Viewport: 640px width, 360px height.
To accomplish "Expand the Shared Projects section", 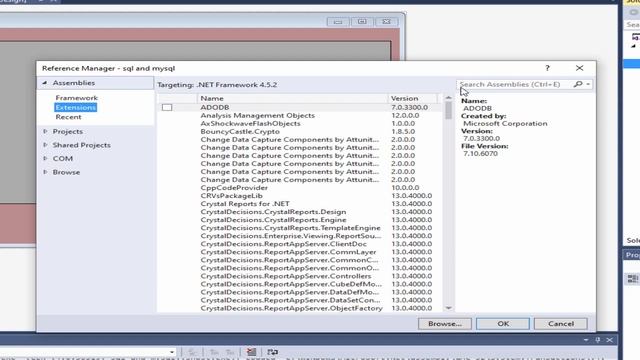I will click(x=45, y=145).
